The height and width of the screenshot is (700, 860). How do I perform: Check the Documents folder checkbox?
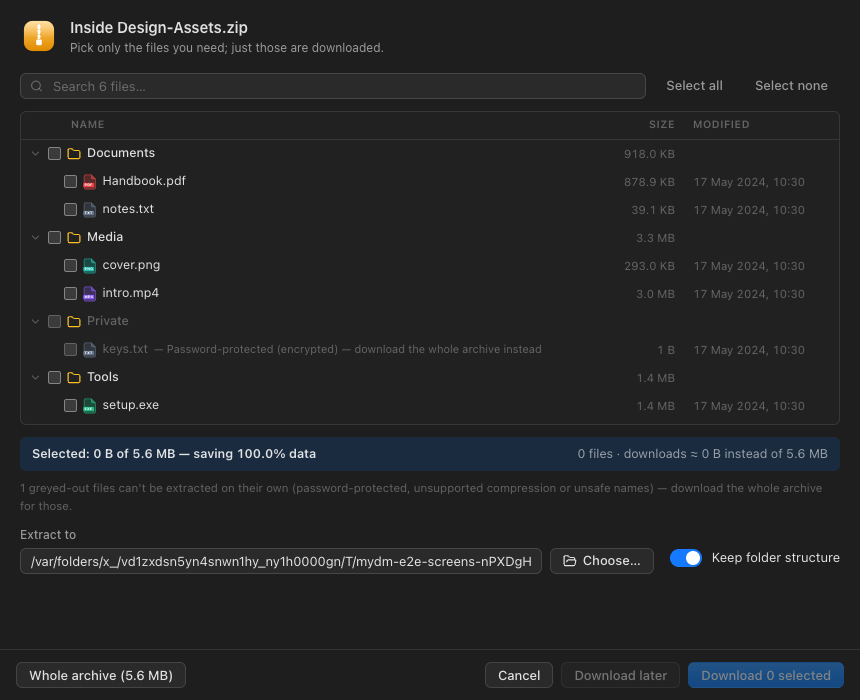tap(54, 154)
